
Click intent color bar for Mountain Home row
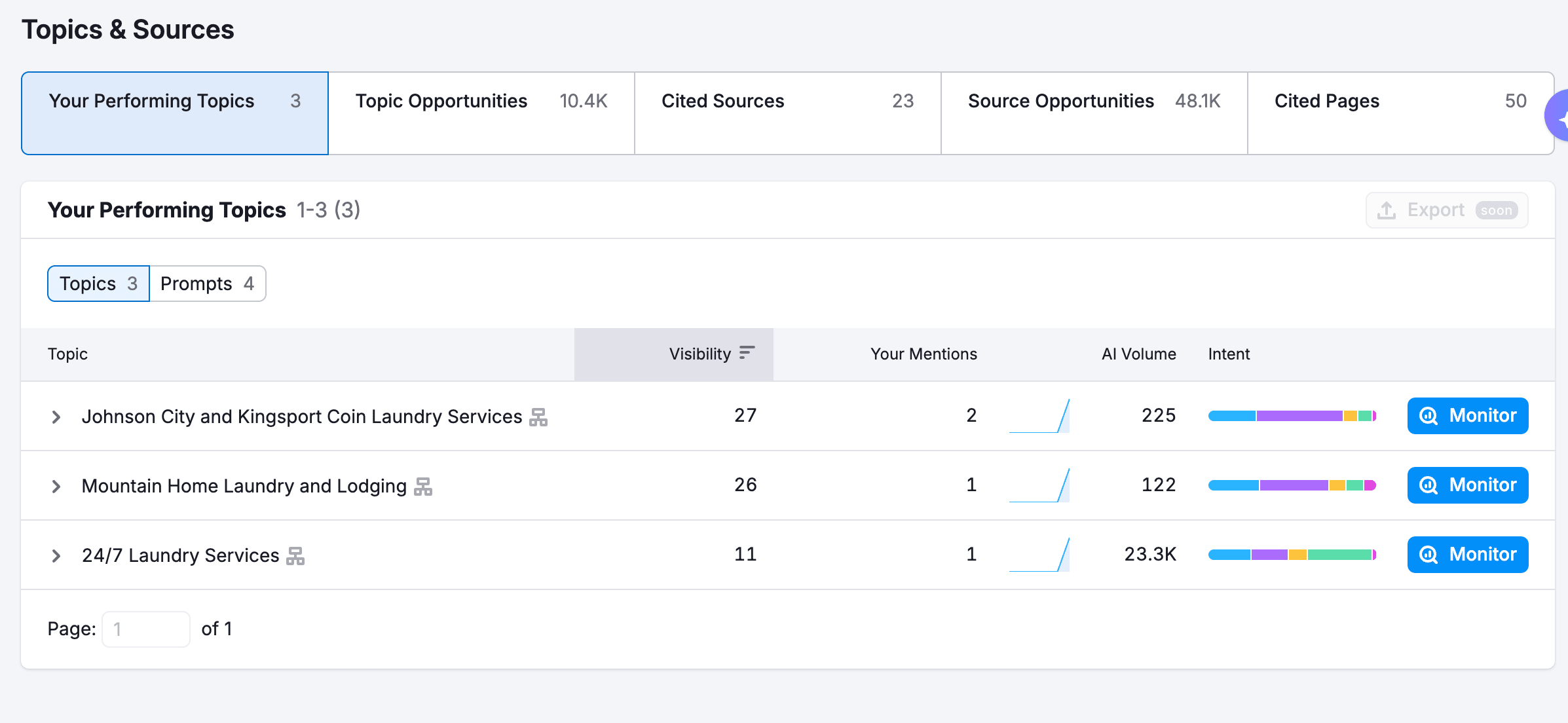pos(1292,485)
